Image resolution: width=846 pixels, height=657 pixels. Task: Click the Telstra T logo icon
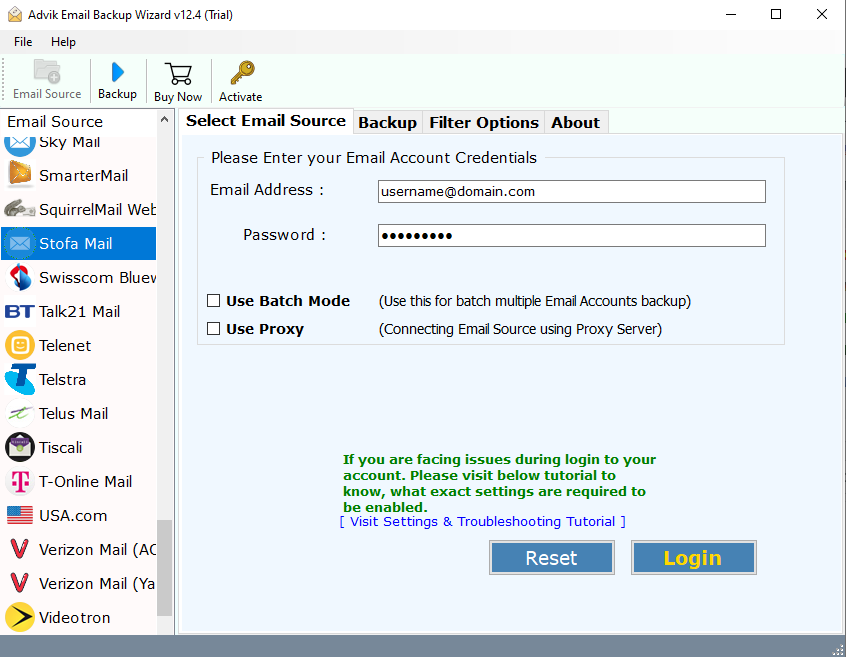coord(20,379)
